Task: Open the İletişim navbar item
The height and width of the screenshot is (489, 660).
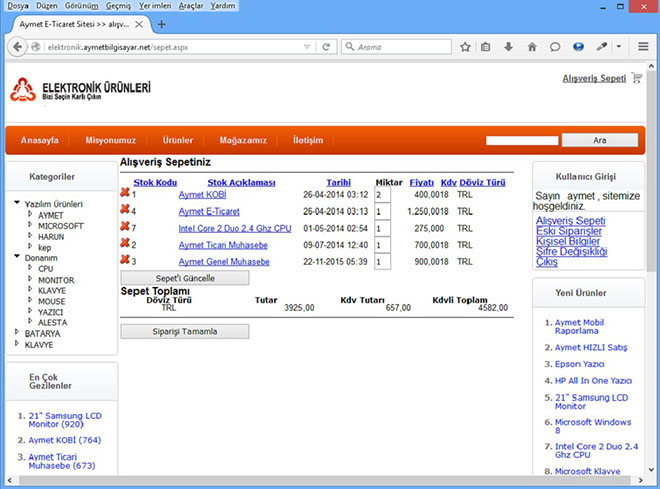Action: [x=308, y=140]
